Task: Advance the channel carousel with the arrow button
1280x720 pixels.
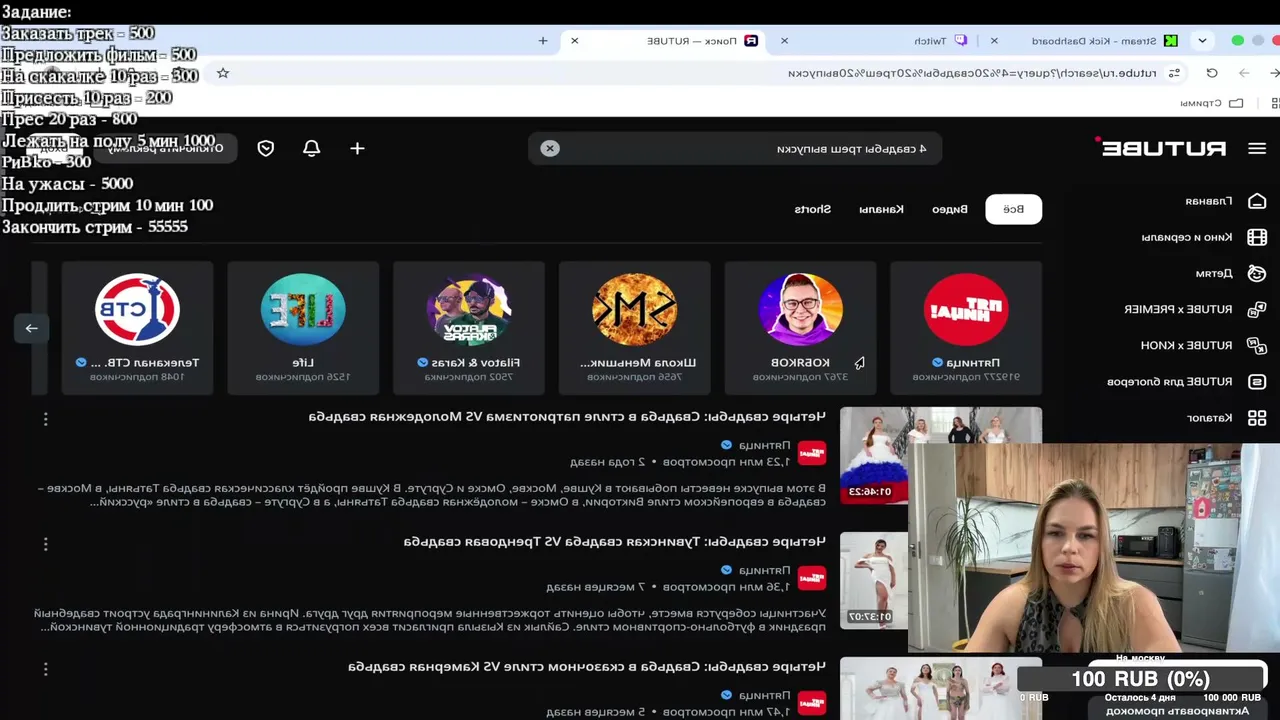Action: [31, 328]
